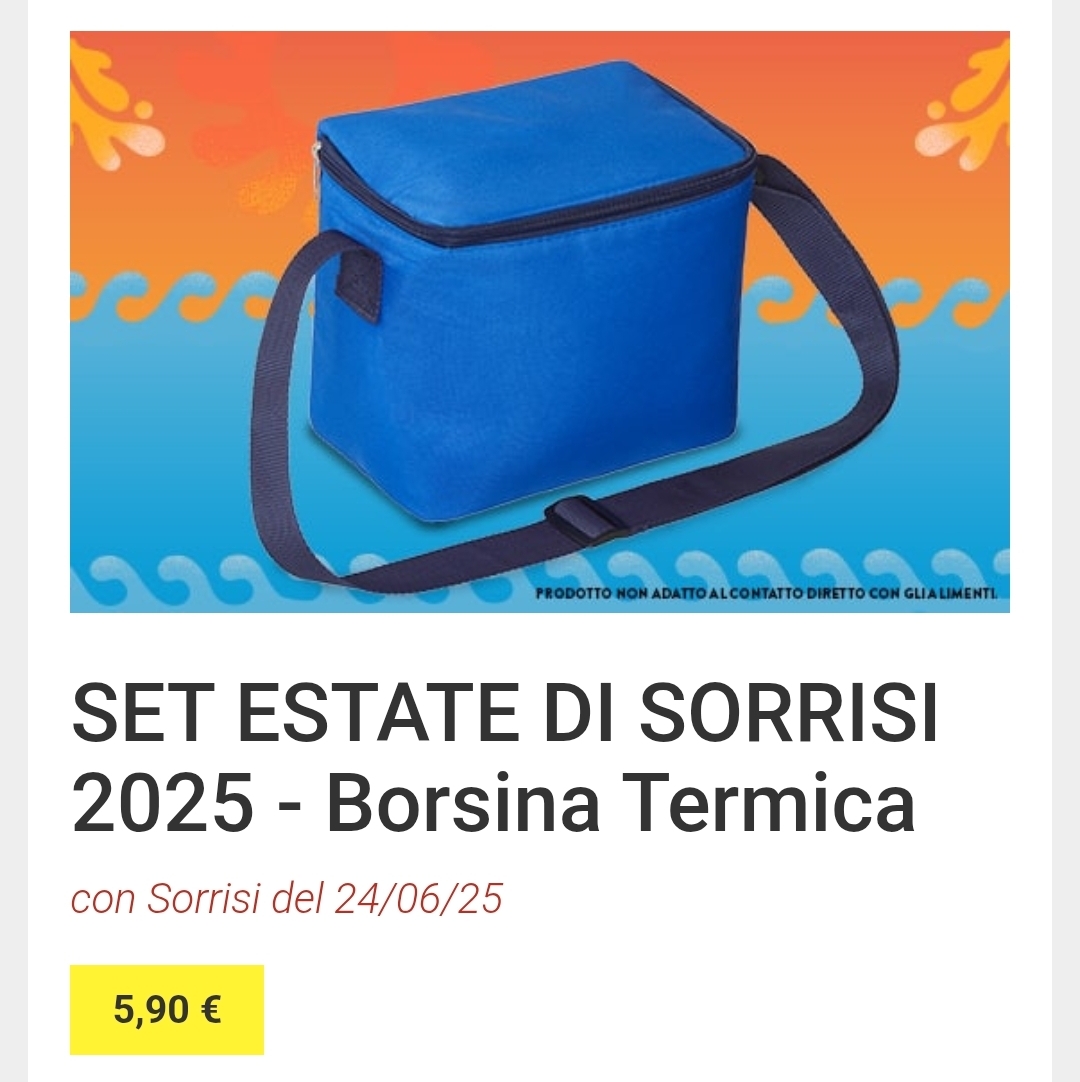Click the 2025 text in the heading
The height and width of the screenshot is (1082, 1080).
click(163, 803)
